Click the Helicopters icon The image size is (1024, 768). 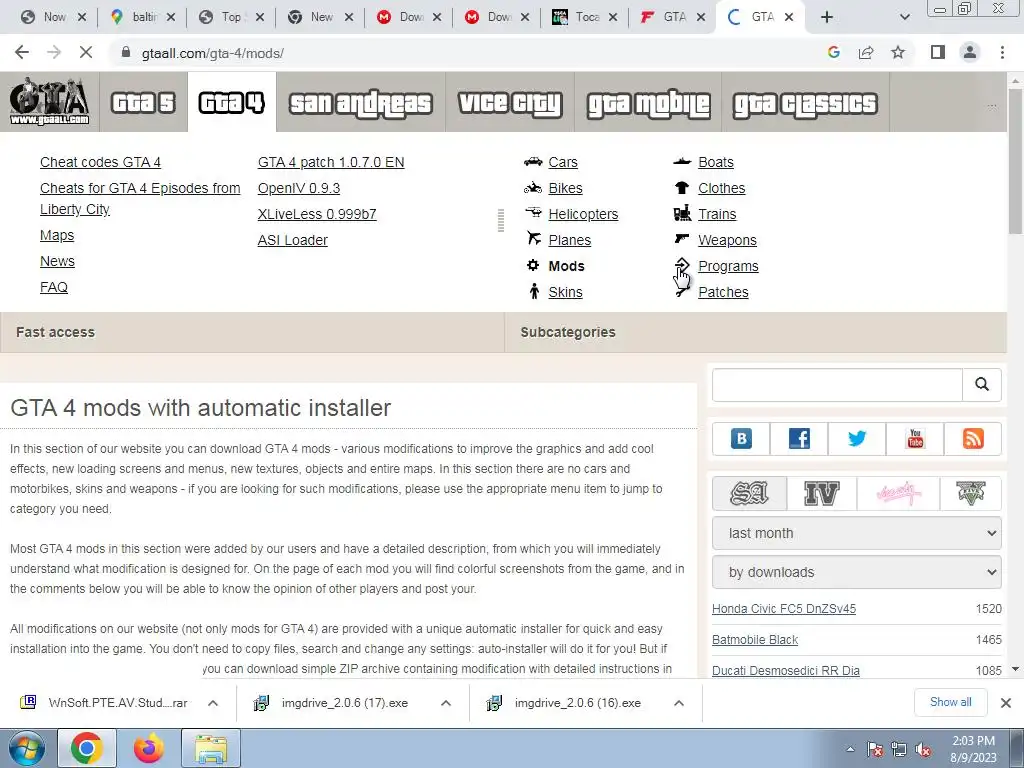(x=533, y=214)
